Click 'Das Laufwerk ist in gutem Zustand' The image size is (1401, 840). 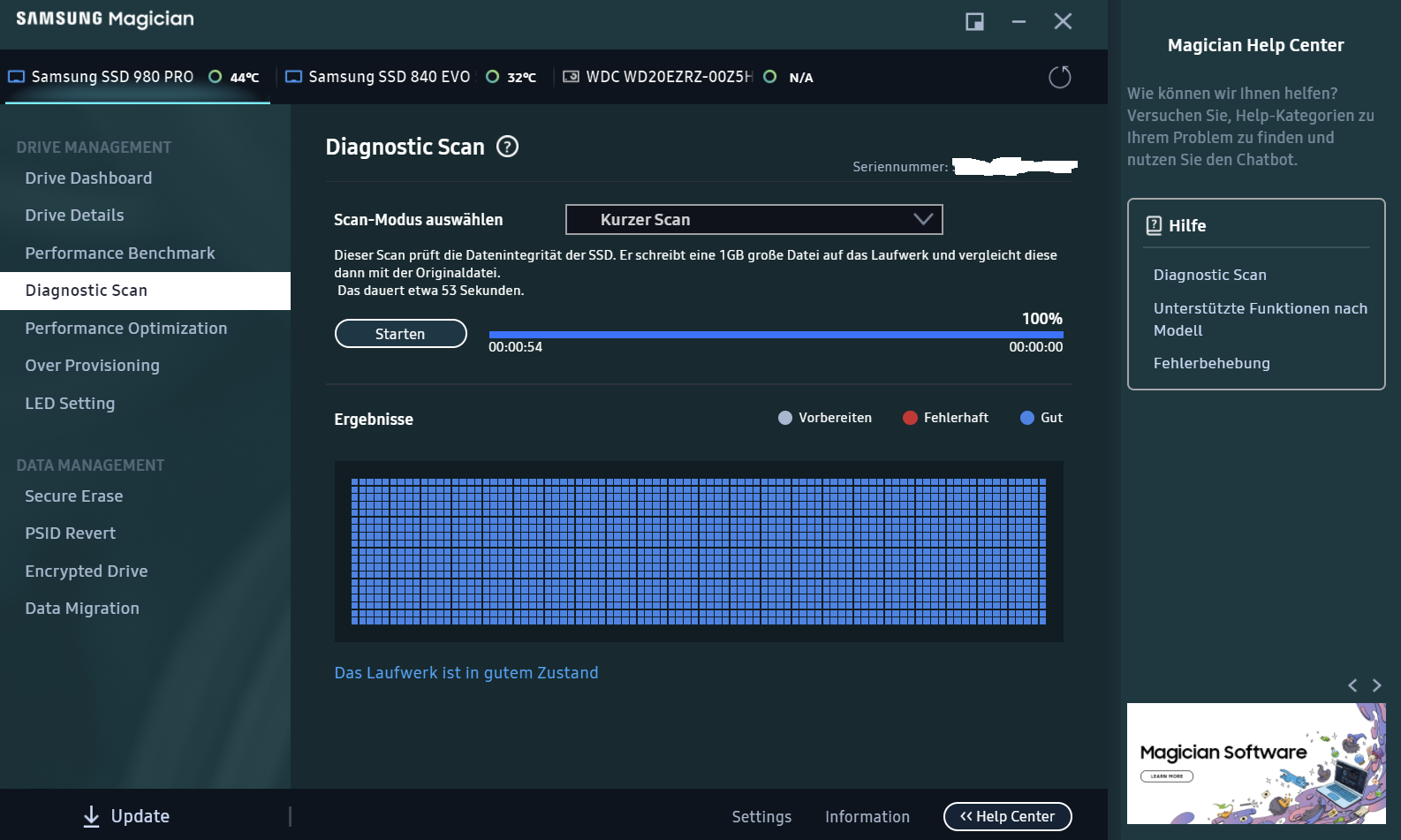click(x=466, y=673)
